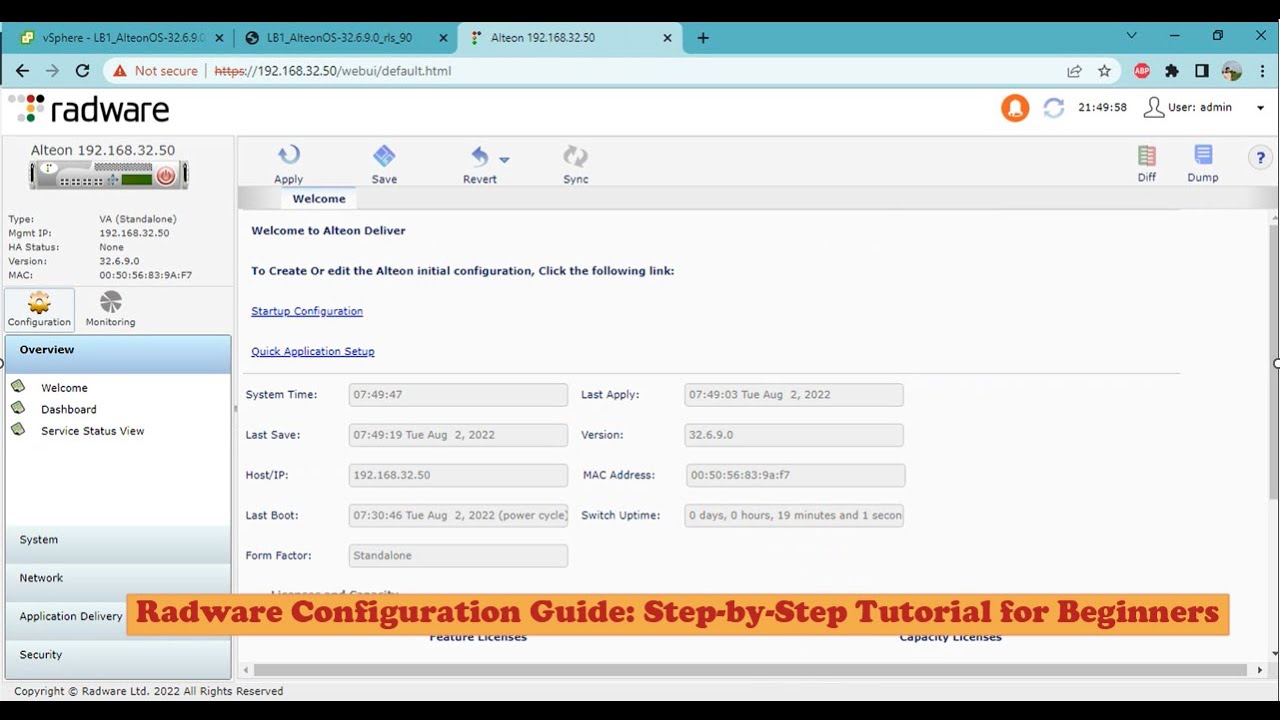Screen dimensions: 1280x720
Task: Select Dashboard in the Overview tree
Action: pos(69,410)
